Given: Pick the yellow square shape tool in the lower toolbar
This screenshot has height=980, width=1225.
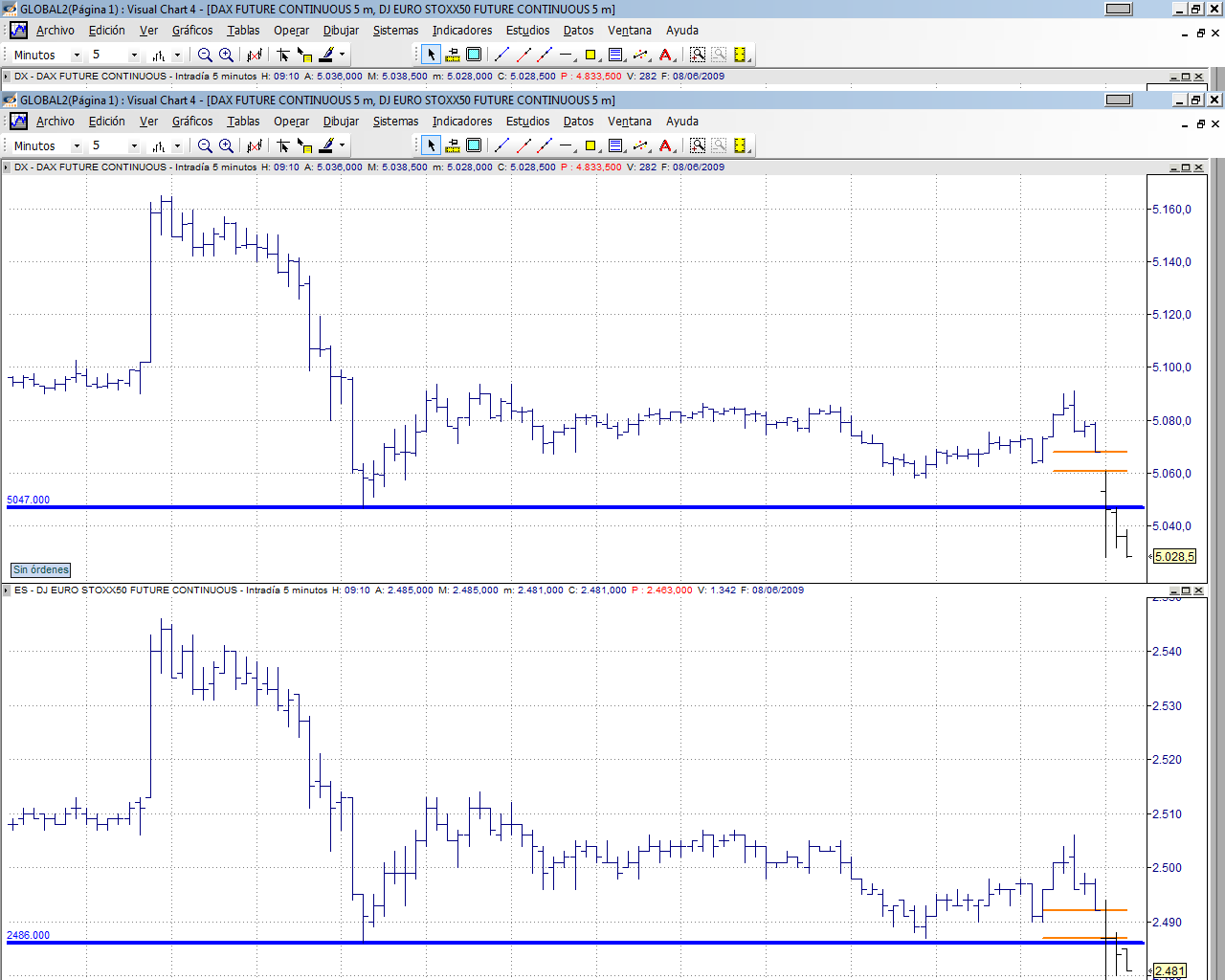Looking at the screenshot, I should point(590,145).
